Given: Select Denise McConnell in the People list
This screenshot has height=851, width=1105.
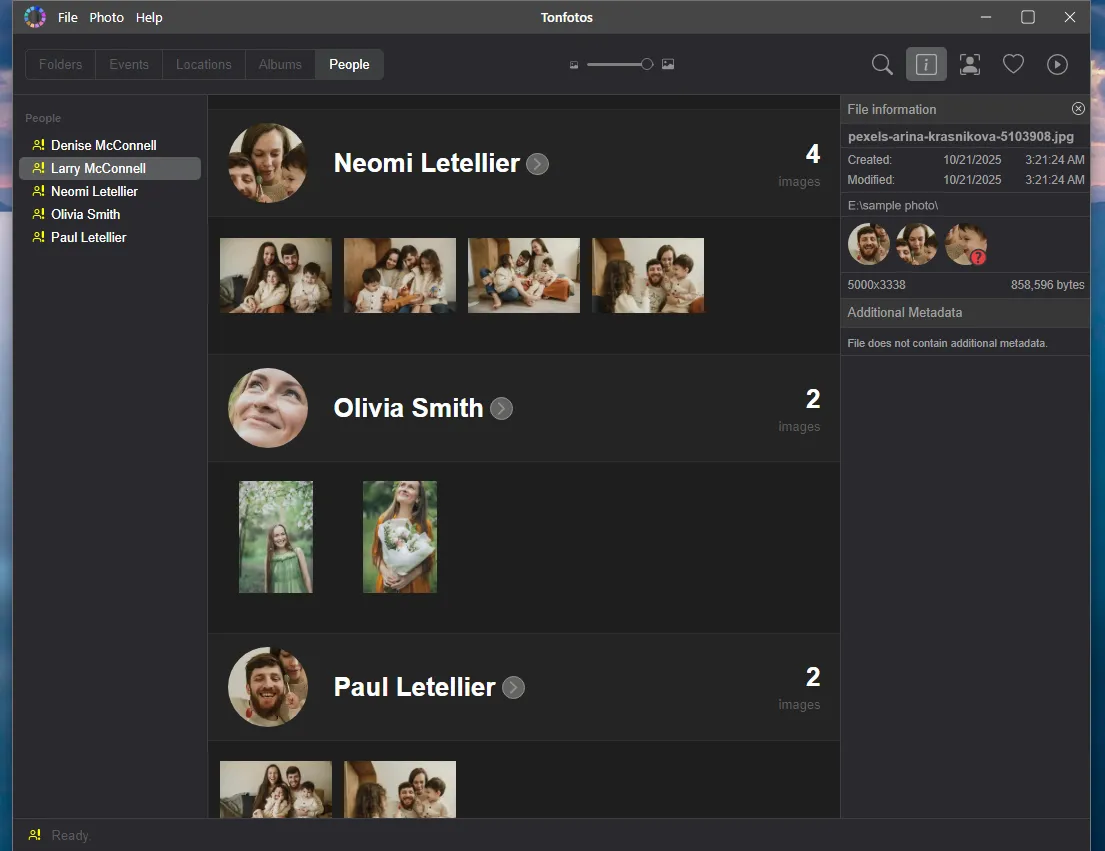Looking at the screenshot, I should tap(101, 145).
